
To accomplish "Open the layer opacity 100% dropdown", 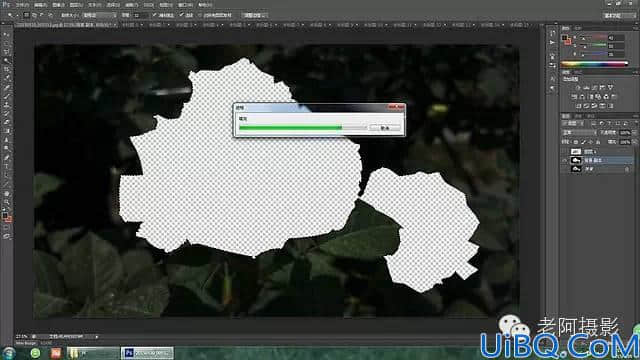I will coord(625,133).
